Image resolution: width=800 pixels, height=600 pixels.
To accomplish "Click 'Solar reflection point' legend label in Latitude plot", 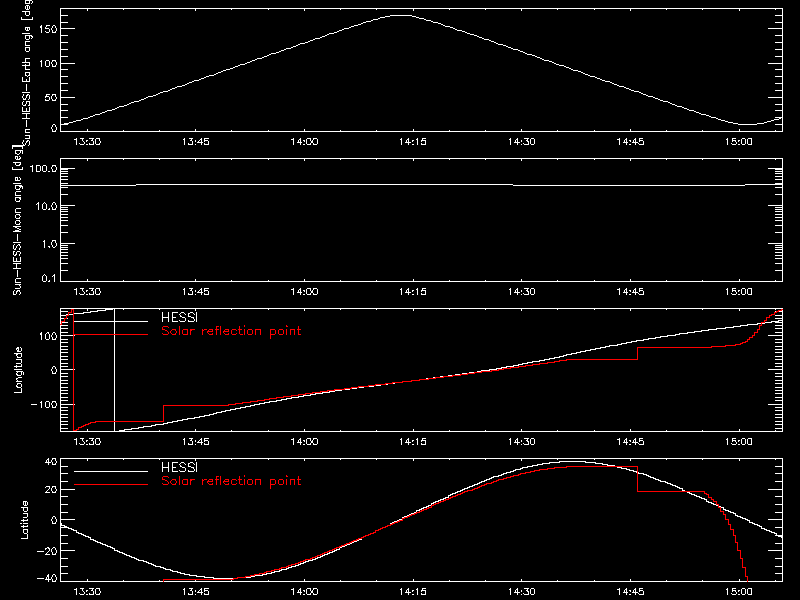I will (231, 481).
